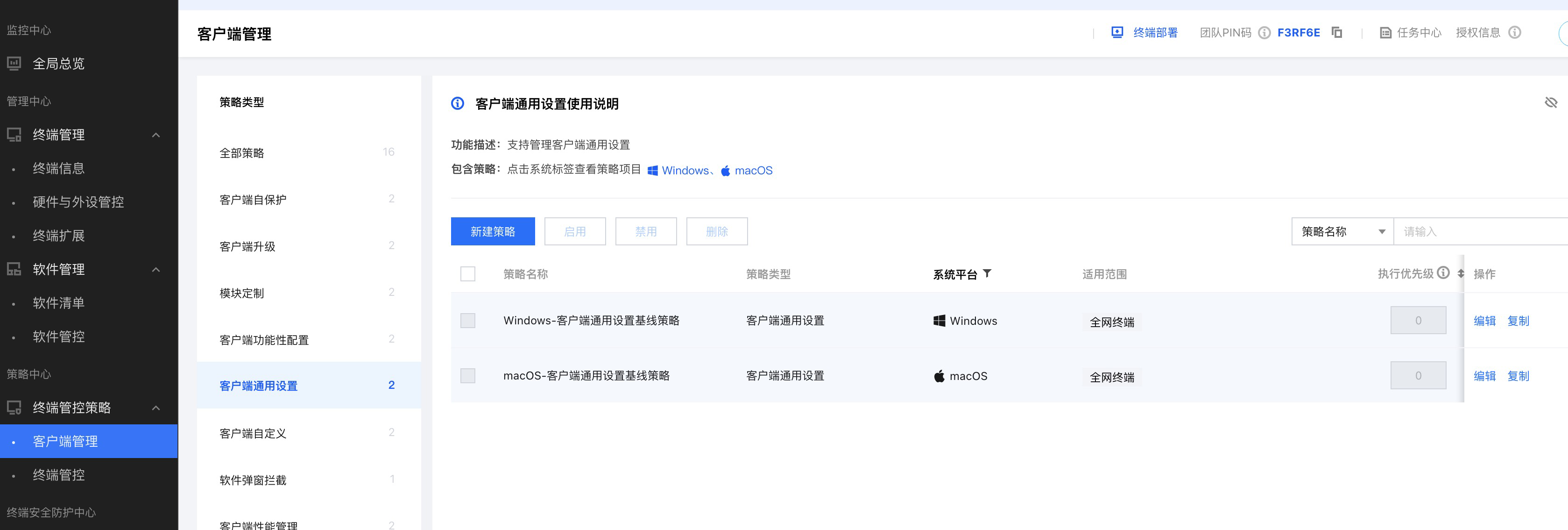The height and width of the screenshot is (530, 1568).
Task: Collapse the 终端管理 sidebar section
Action: point(156,135)
